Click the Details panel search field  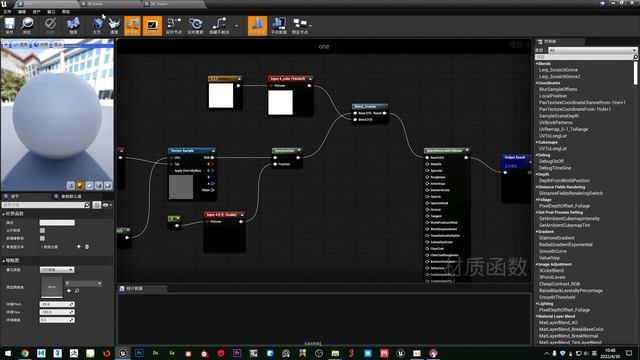[46, 205]
